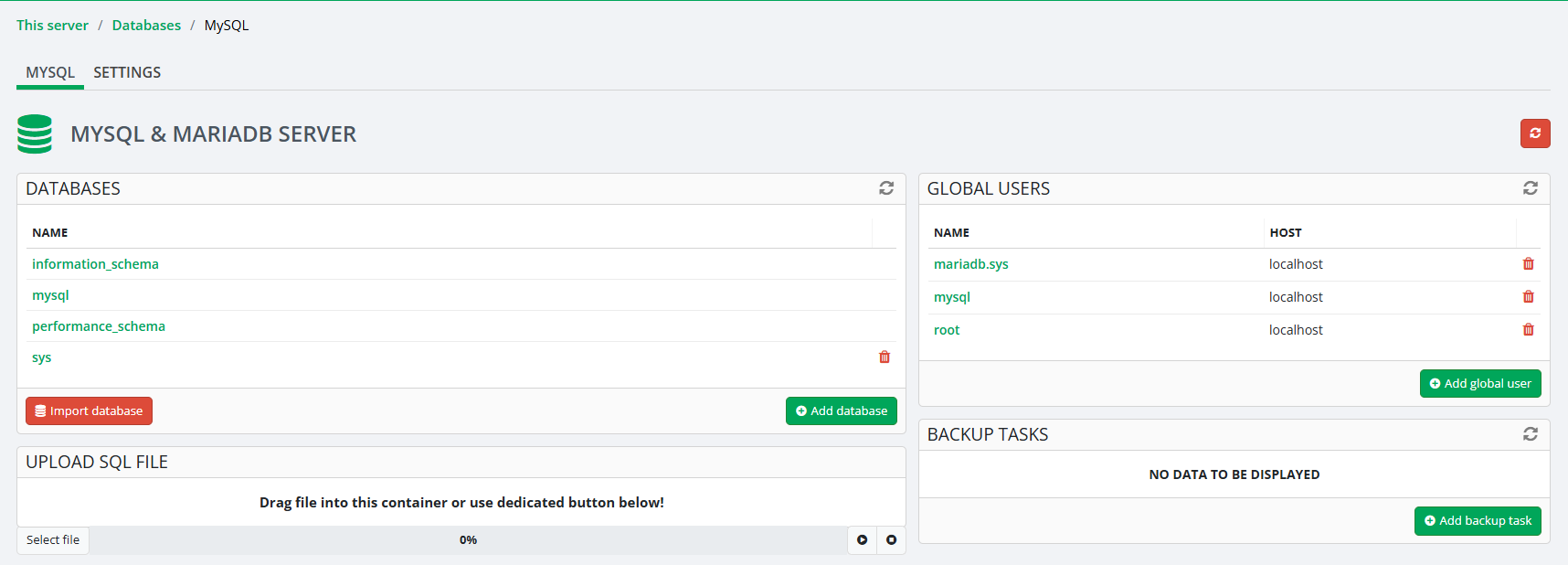Open the root user
The image size is (1568, 565).
click(947, 330)
